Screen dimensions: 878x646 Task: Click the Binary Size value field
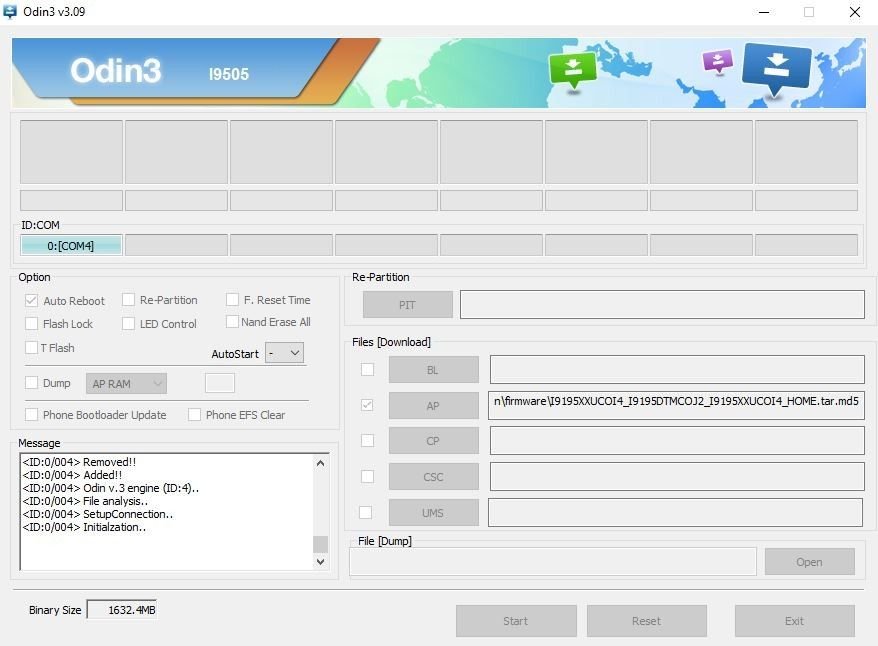click(122, 610)
